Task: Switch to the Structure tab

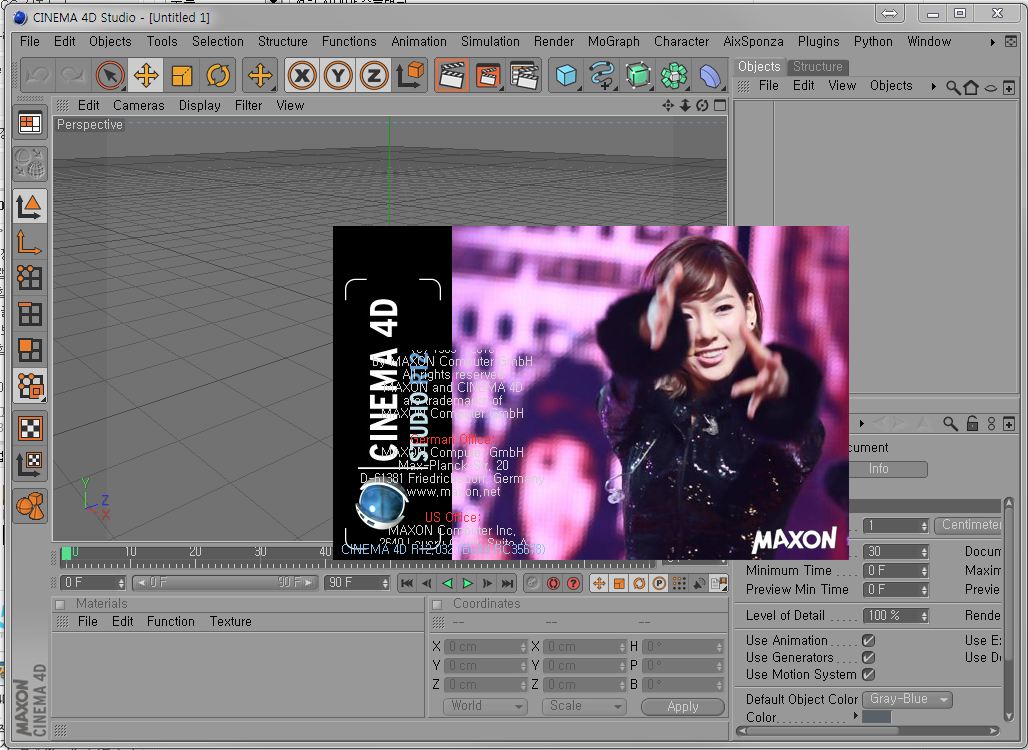Action: pyautogui.click(x=818, y=66)
